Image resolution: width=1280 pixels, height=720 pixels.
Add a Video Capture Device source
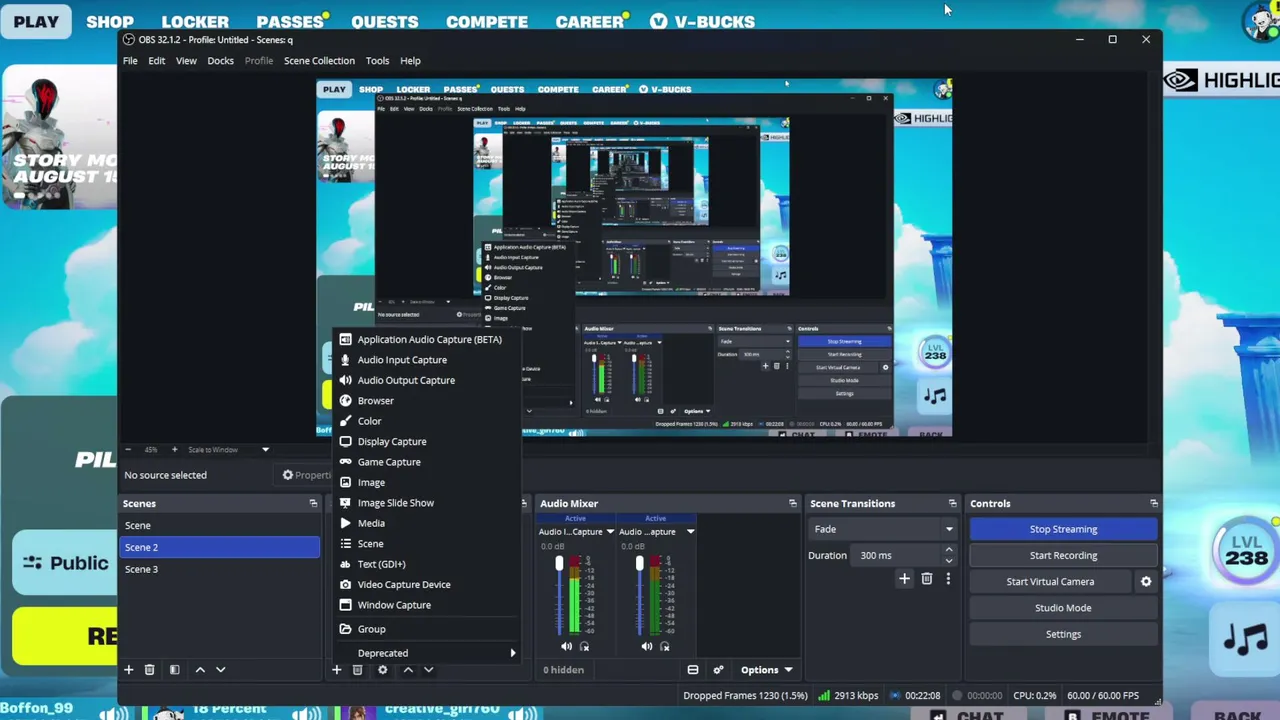point(428,585)
